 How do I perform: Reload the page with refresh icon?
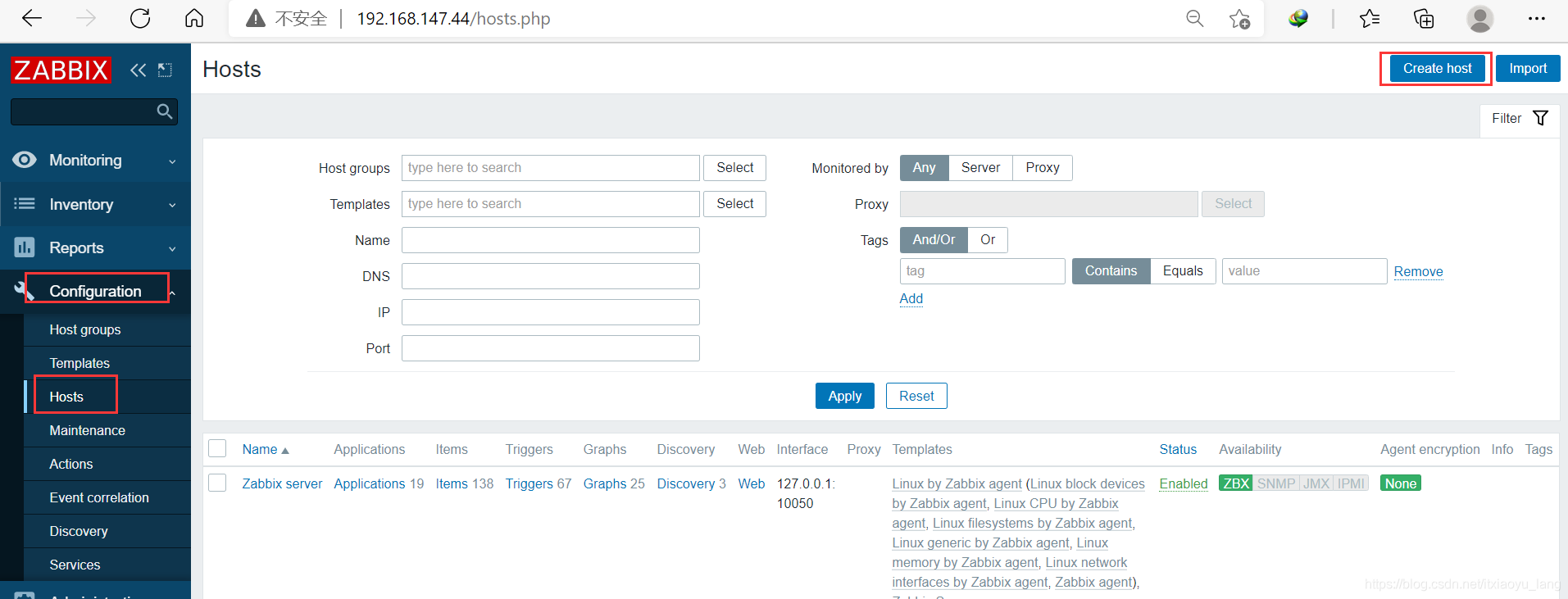[140, 18]
